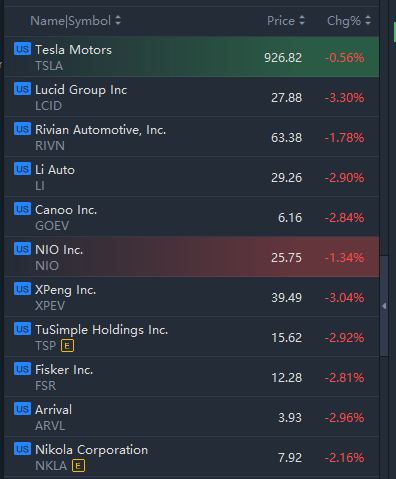Open Lucid Group Inc LCID stock
Image resolution: width=396 pixels, height=479 pixels.
192,97
